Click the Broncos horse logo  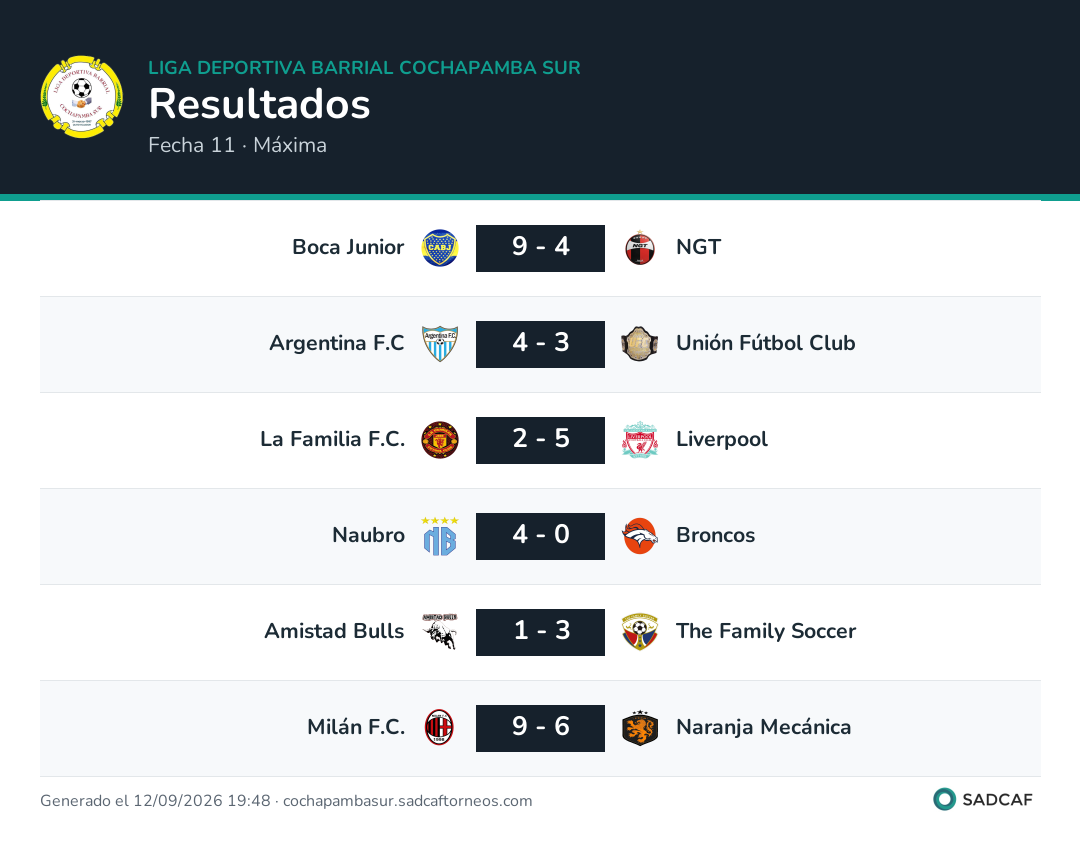pos(640,536)
